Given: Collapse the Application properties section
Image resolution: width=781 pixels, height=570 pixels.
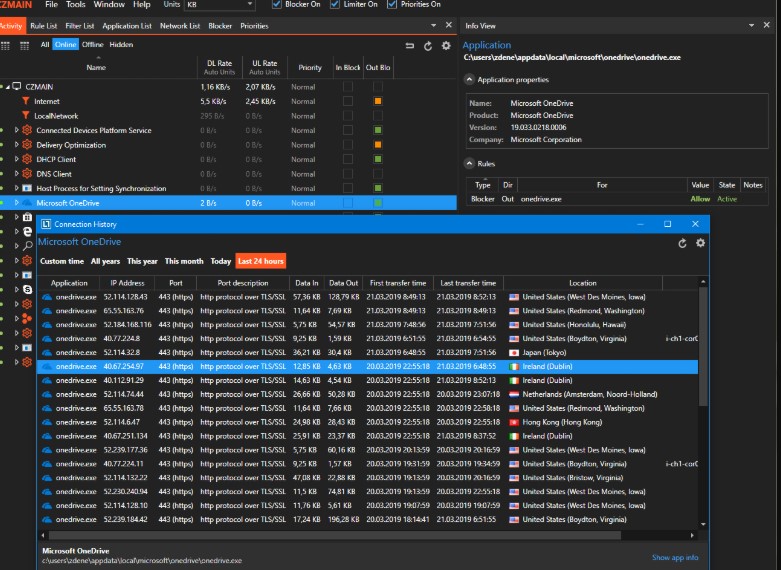Looking at the screenshot, I should [470, 79].
